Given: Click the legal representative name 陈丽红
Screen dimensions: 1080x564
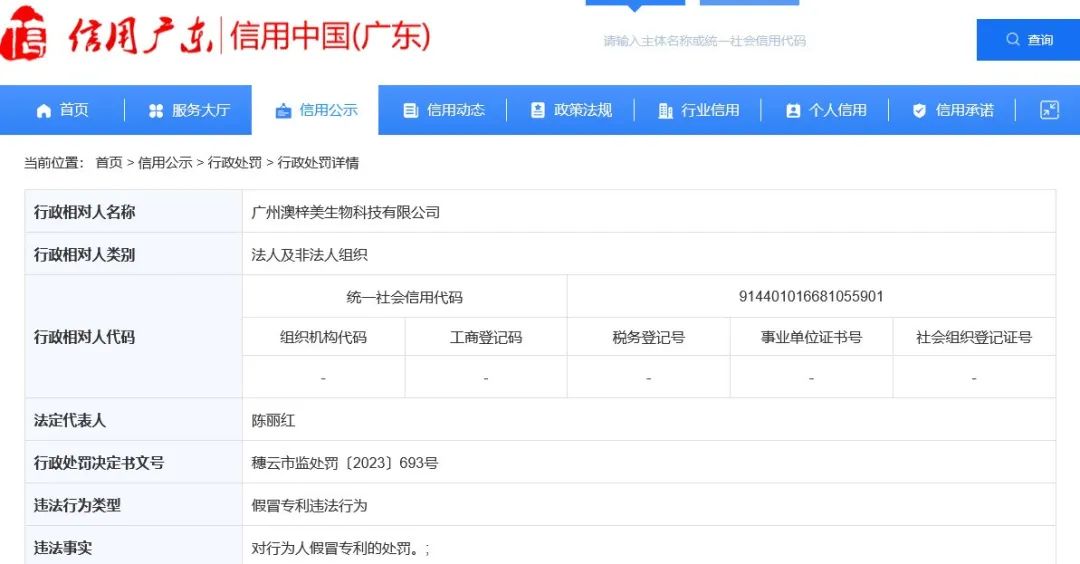Looking at the screenshot, I should (273, 421).
